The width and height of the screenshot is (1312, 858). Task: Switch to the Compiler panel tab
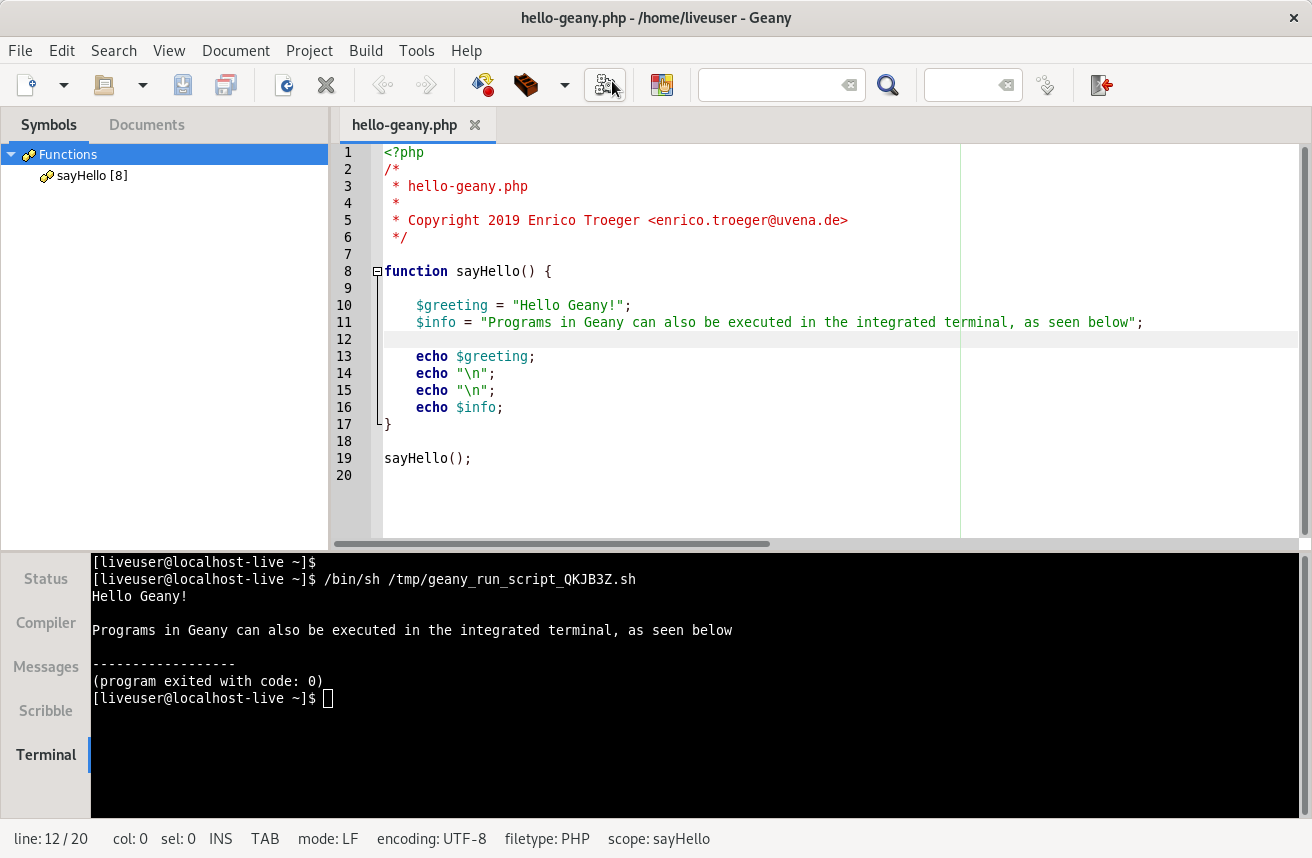point(46,623)
